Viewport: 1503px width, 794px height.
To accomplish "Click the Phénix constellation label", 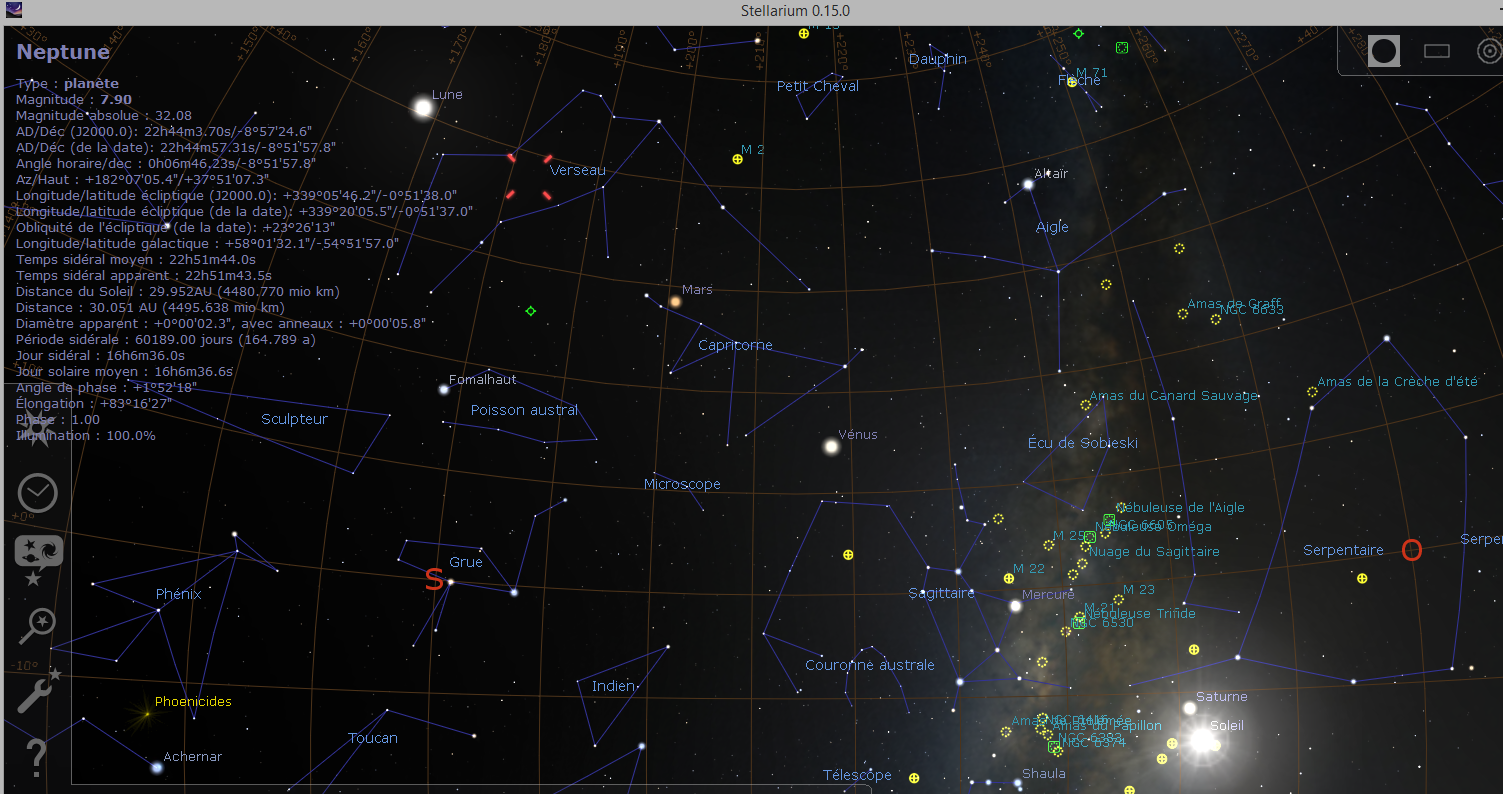I will pos(179,594).
